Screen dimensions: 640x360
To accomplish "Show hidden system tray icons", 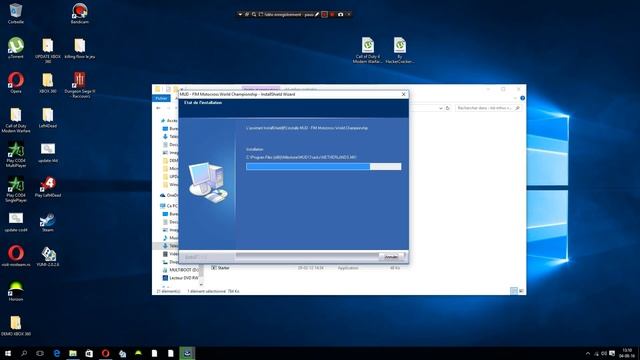I will coord(588,353).
